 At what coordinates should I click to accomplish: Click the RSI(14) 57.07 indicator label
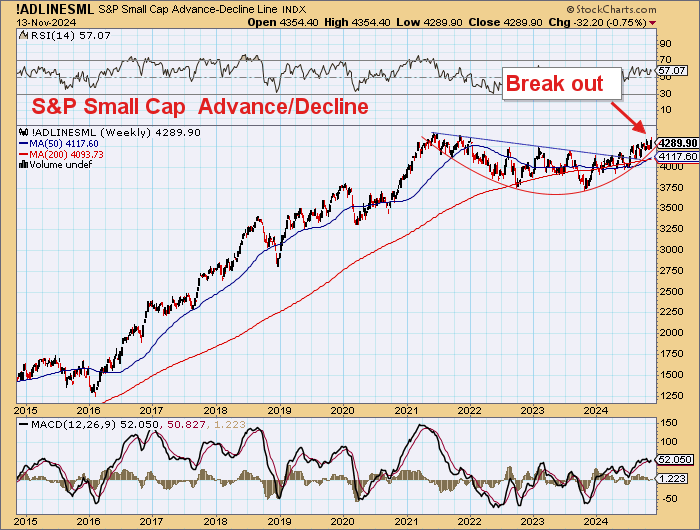[71, 36]
